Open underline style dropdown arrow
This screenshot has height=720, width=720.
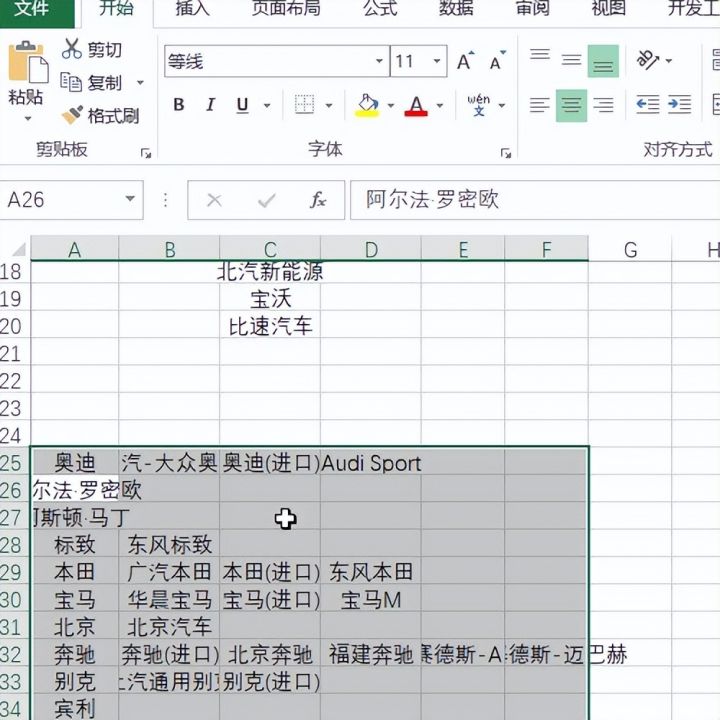pyautogui.click(x=267, y=106)
